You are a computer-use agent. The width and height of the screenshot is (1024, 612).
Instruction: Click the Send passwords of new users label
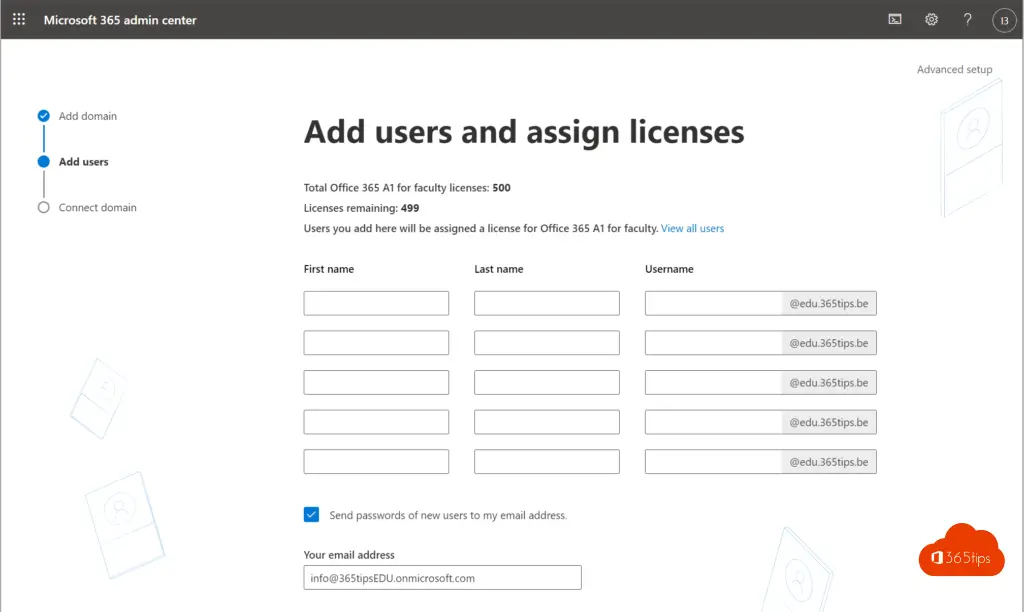(448, 515)
